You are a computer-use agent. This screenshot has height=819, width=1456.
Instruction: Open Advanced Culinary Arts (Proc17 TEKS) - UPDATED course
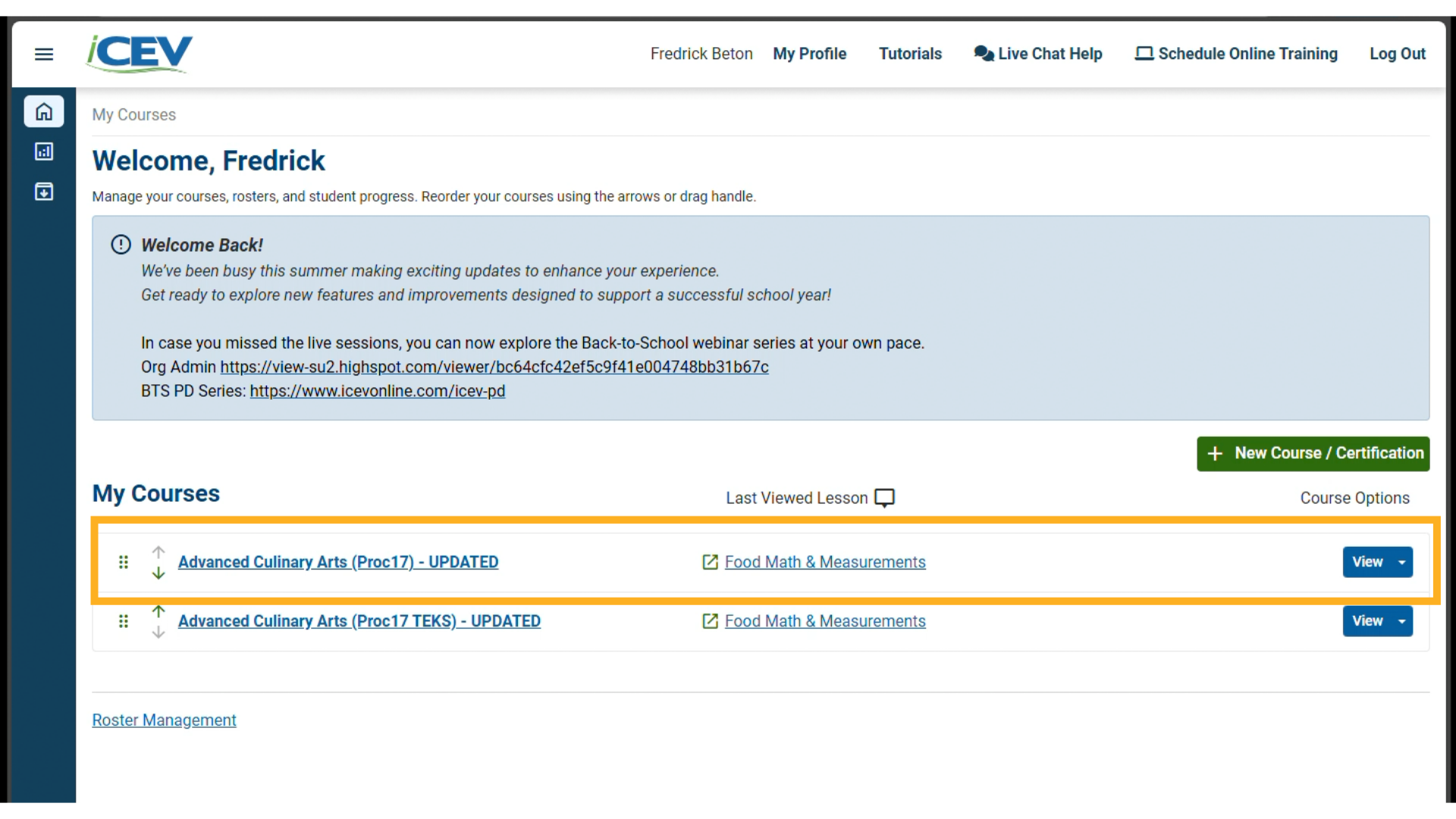pyautogui.click(x=359, y=621)
